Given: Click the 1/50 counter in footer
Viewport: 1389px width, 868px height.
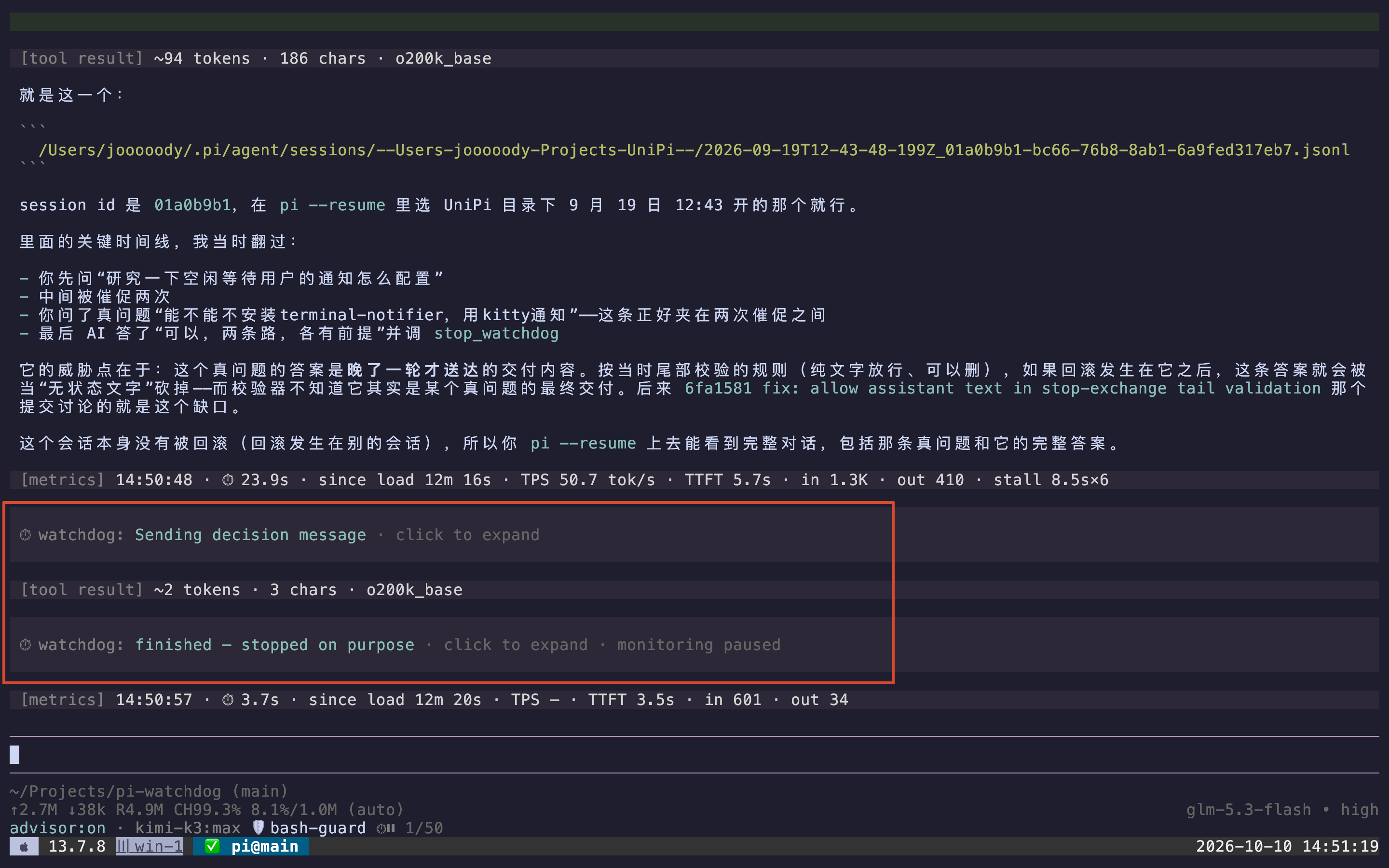Looking at the screenshot, I should click(424, 828).
